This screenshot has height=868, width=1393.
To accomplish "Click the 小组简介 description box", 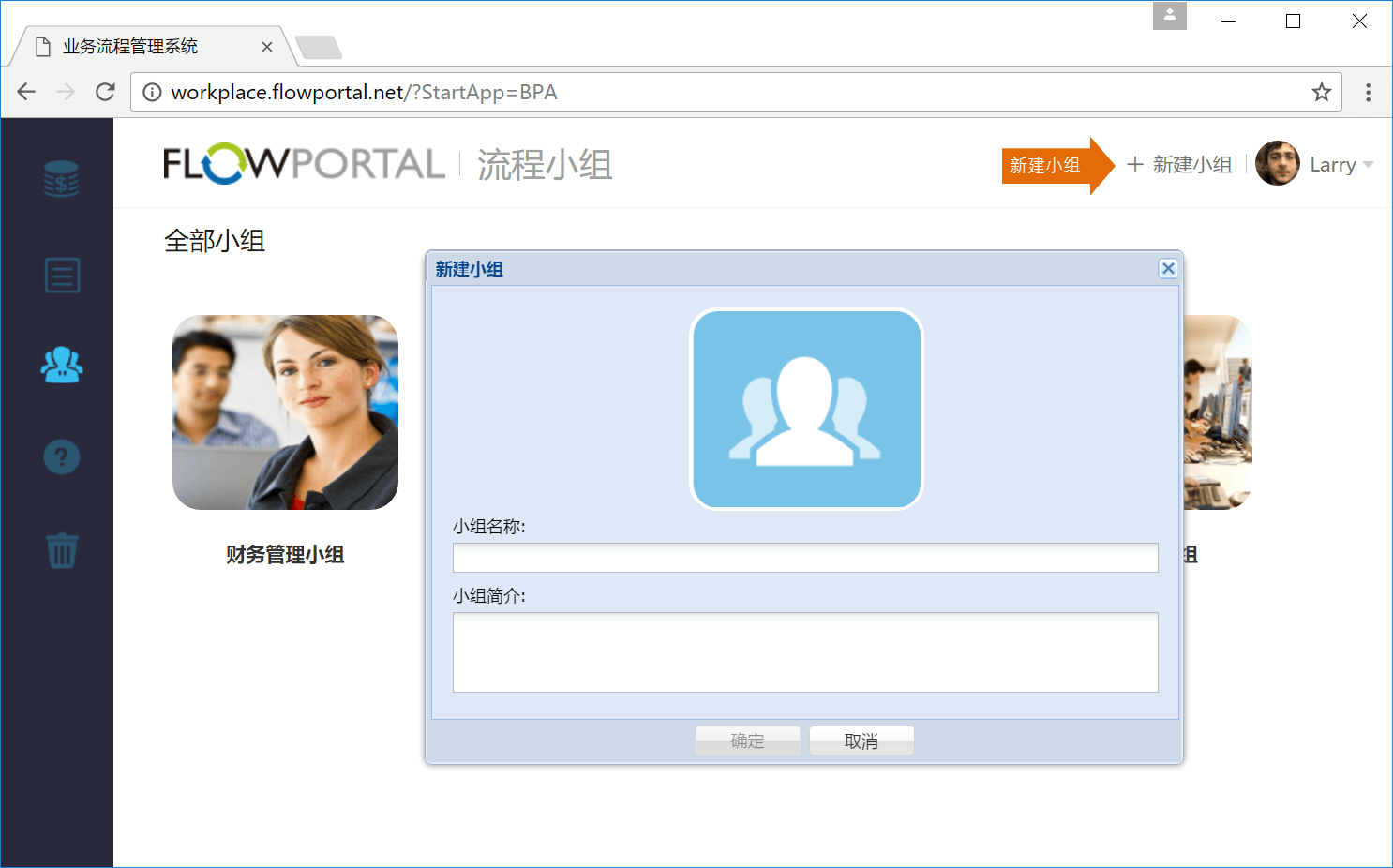I will click(804, 652).
